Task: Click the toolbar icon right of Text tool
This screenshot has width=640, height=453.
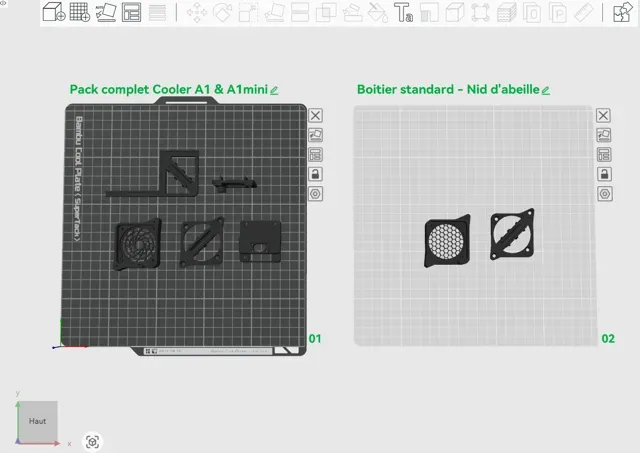Action: tap(429, 13)
